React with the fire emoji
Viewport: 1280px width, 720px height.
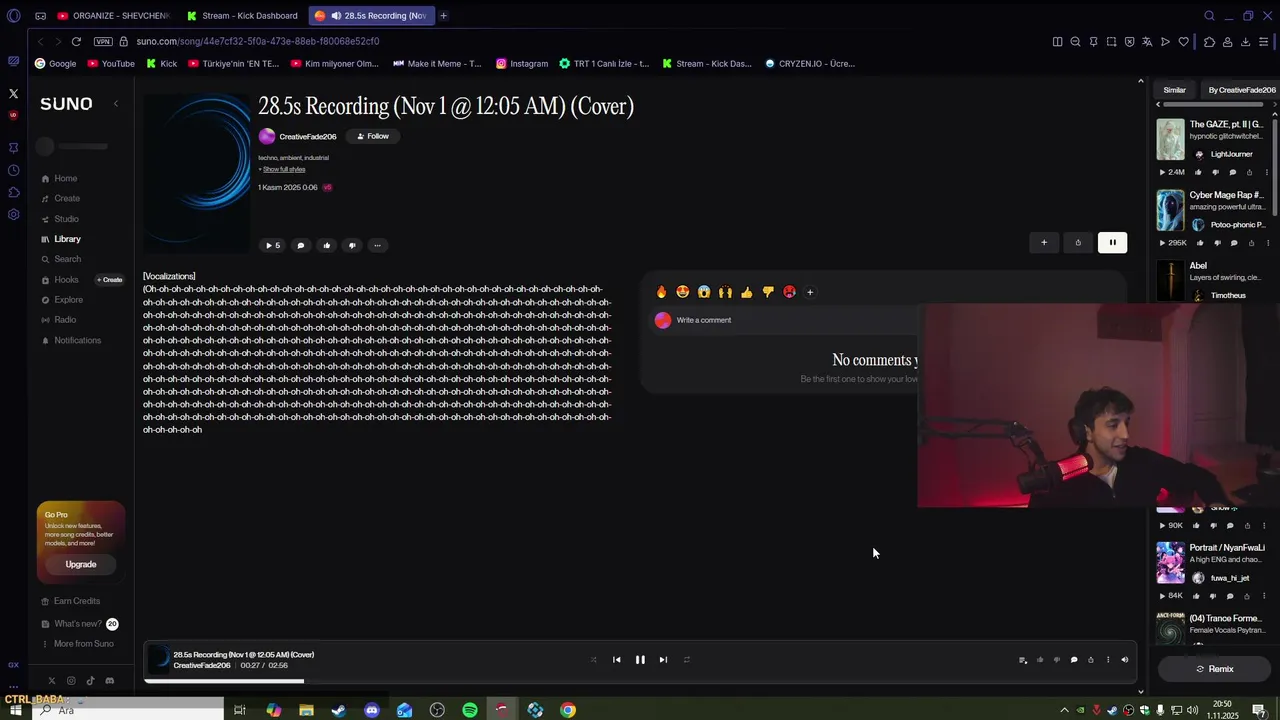[661, 292]
